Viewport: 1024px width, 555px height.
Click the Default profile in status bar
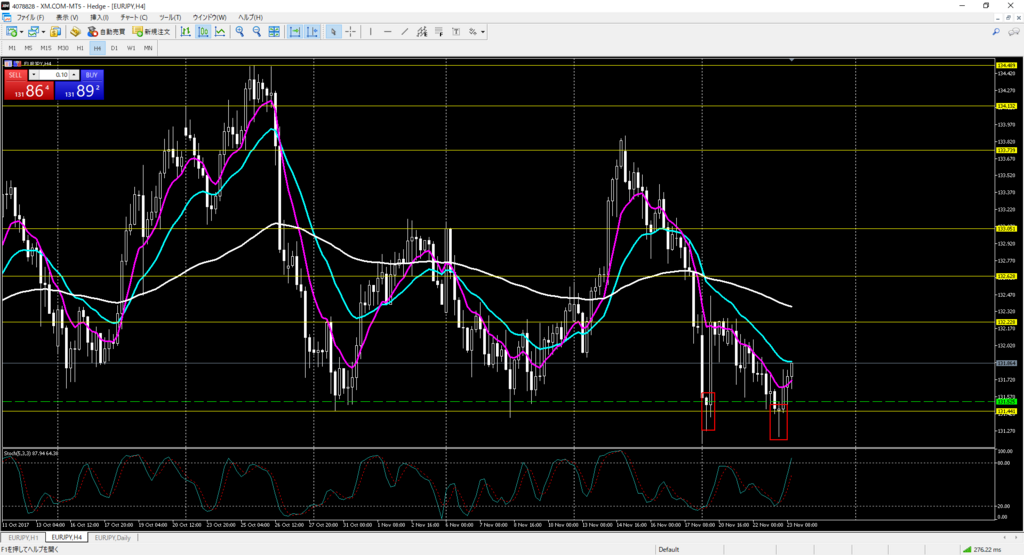669,550
